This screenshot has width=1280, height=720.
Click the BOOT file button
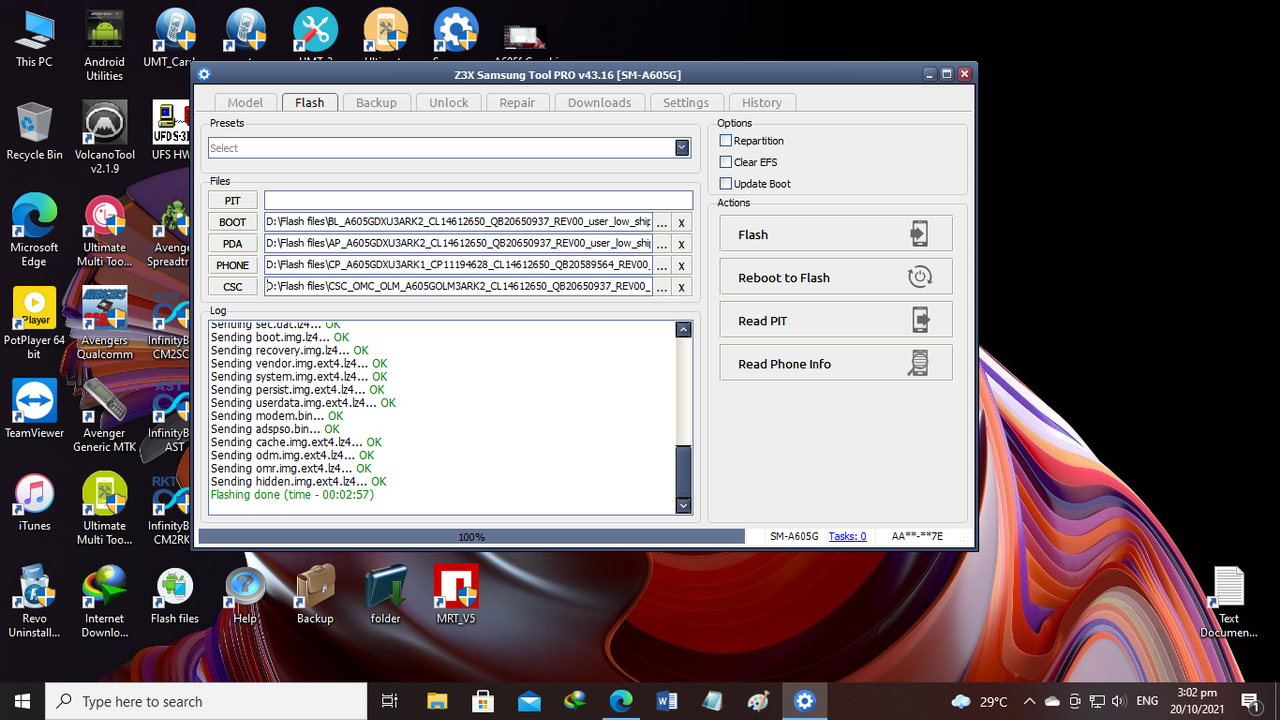[233, 222]
